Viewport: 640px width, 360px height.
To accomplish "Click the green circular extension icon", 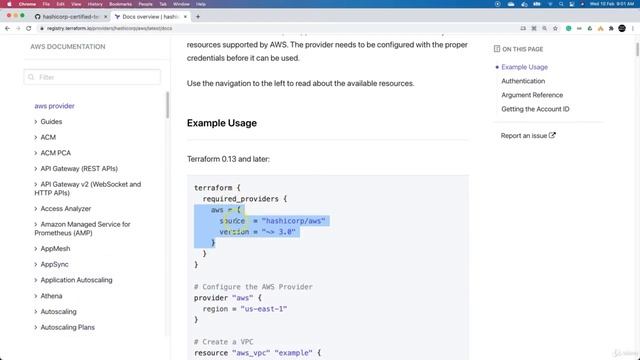I will pyautogui.click(x=569, y=29).
